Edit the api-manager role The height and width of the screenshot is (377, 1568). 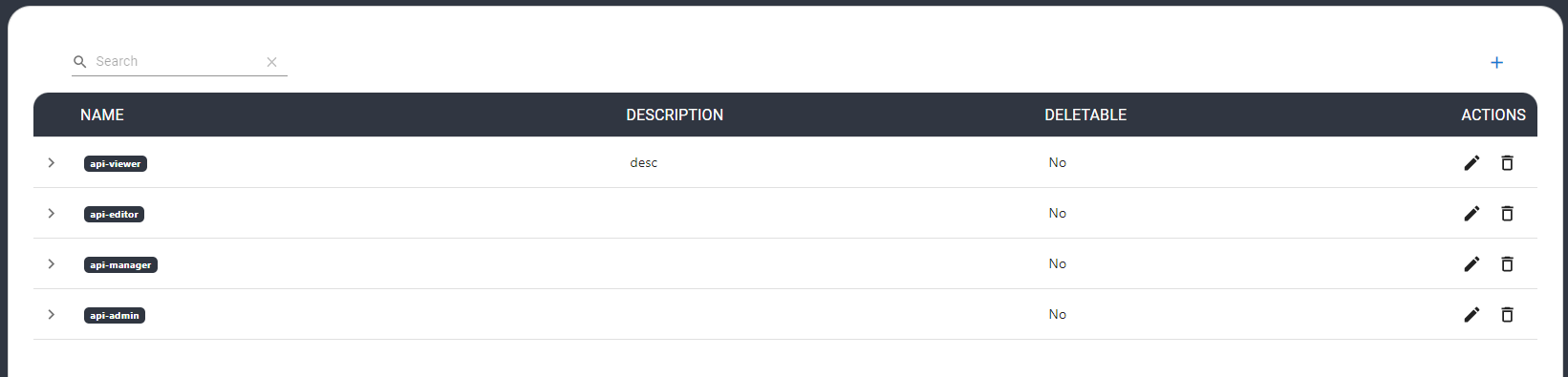[x=1471, y=264]
